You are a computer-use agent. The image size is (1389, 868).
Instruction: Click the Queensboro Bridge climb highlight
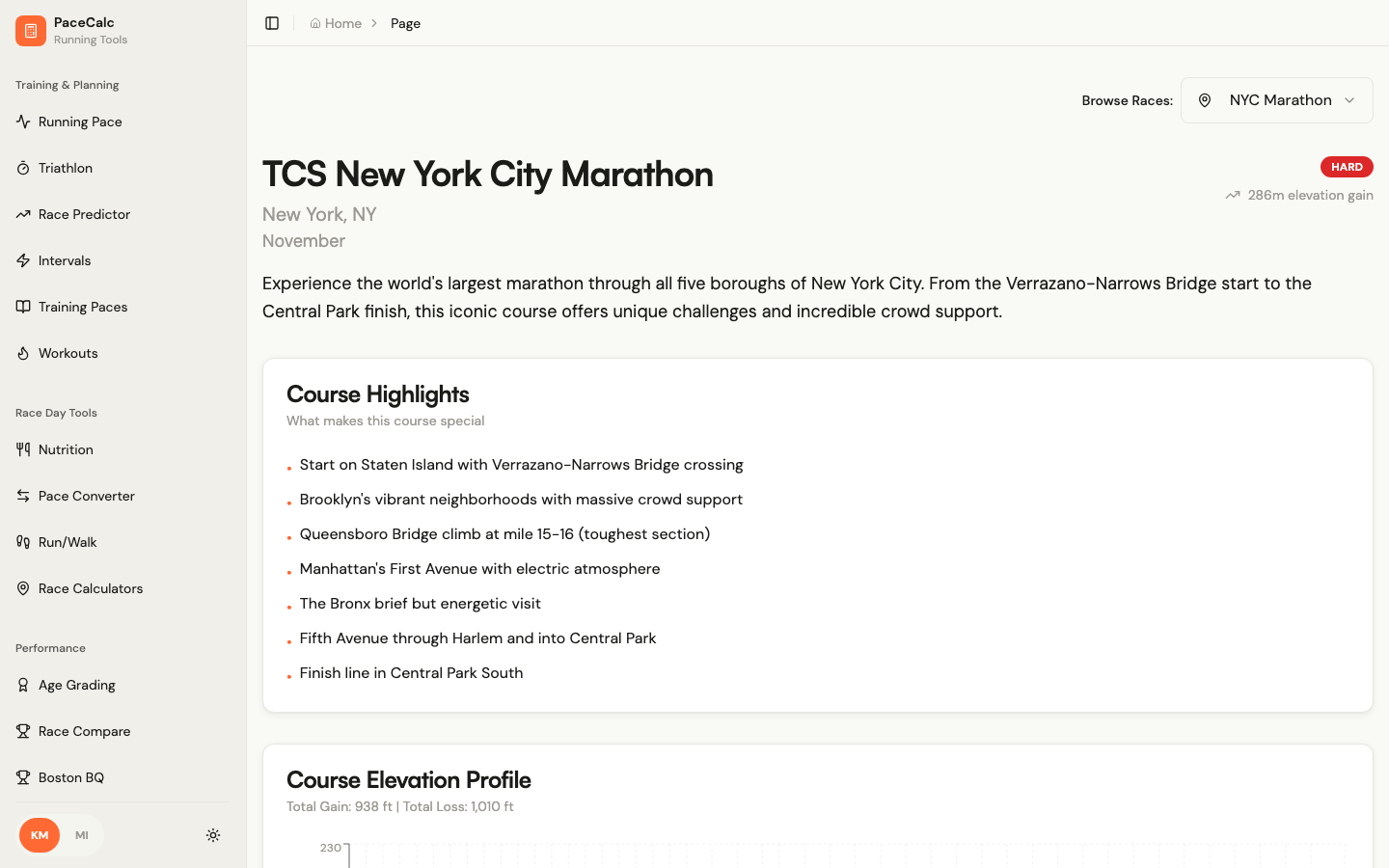click(504, 534)
